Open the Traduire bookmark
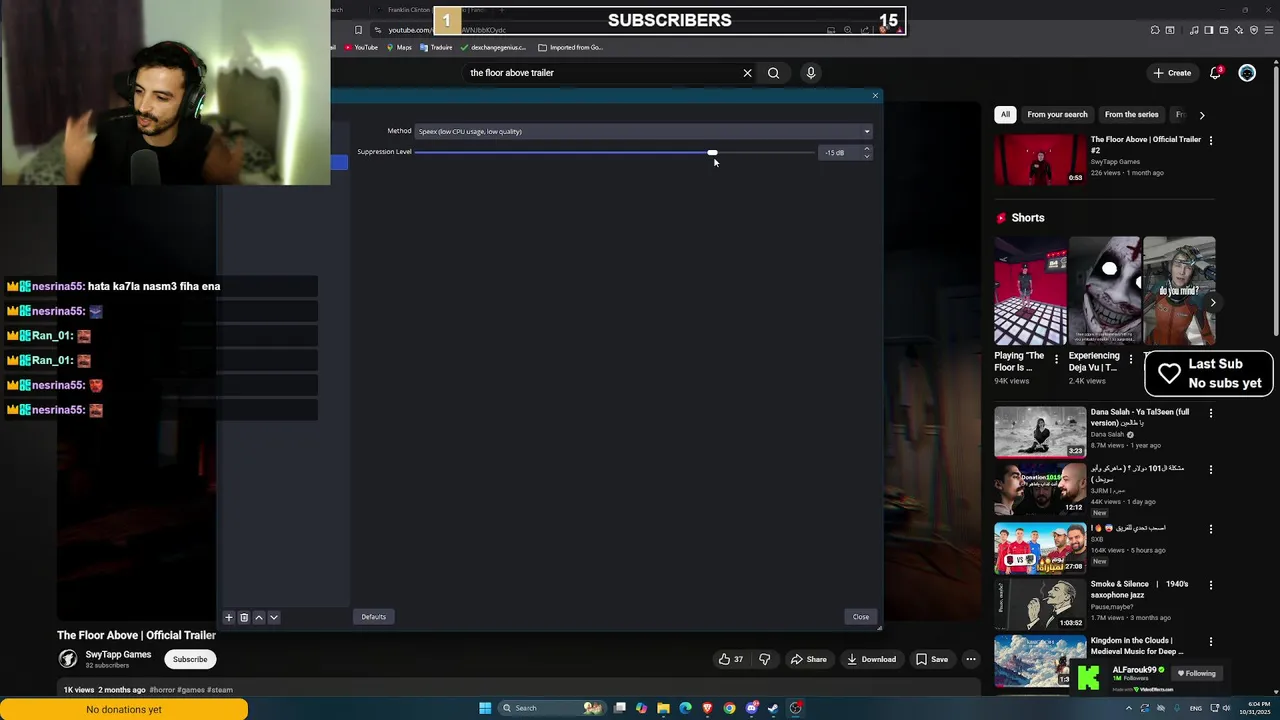 point(436,47)
